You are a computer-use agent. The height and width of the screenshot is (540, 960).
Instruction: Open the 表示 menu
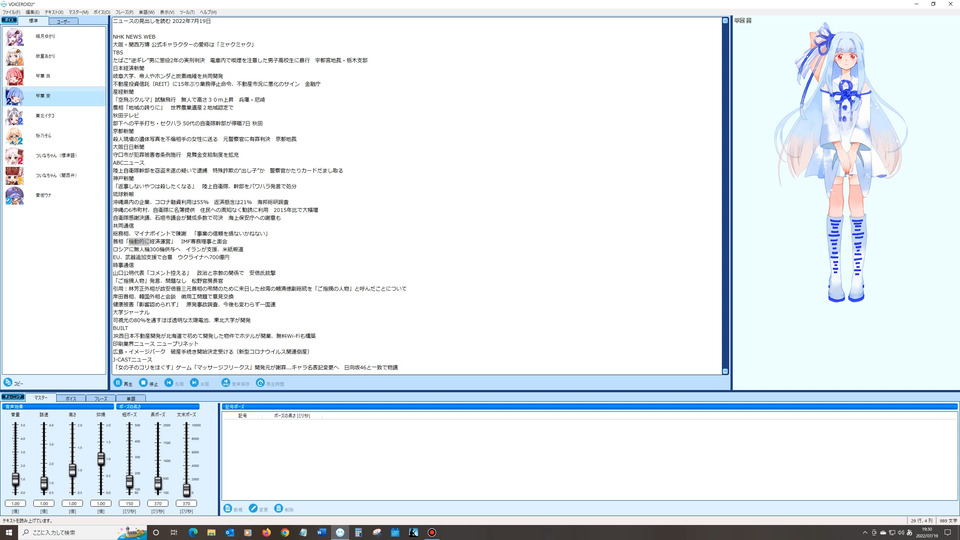coord(167,12)
